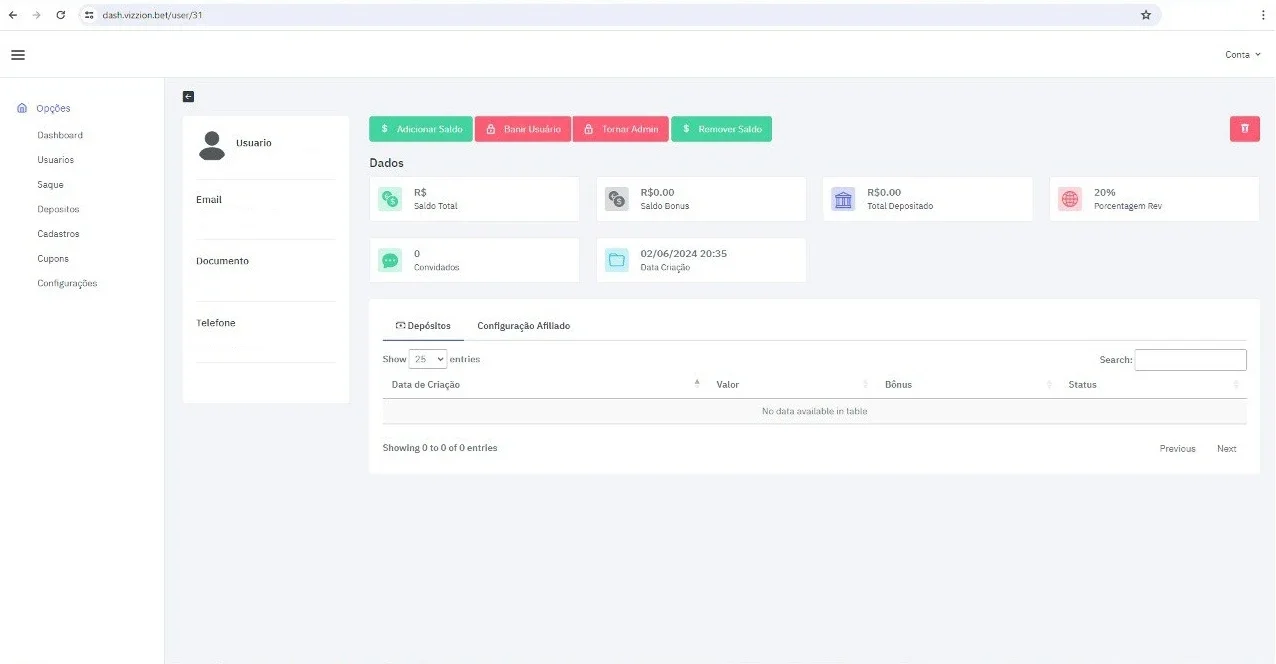
Task: Click the home icon beside Opções
Action: pyautogui.click(x=23, y=108)
